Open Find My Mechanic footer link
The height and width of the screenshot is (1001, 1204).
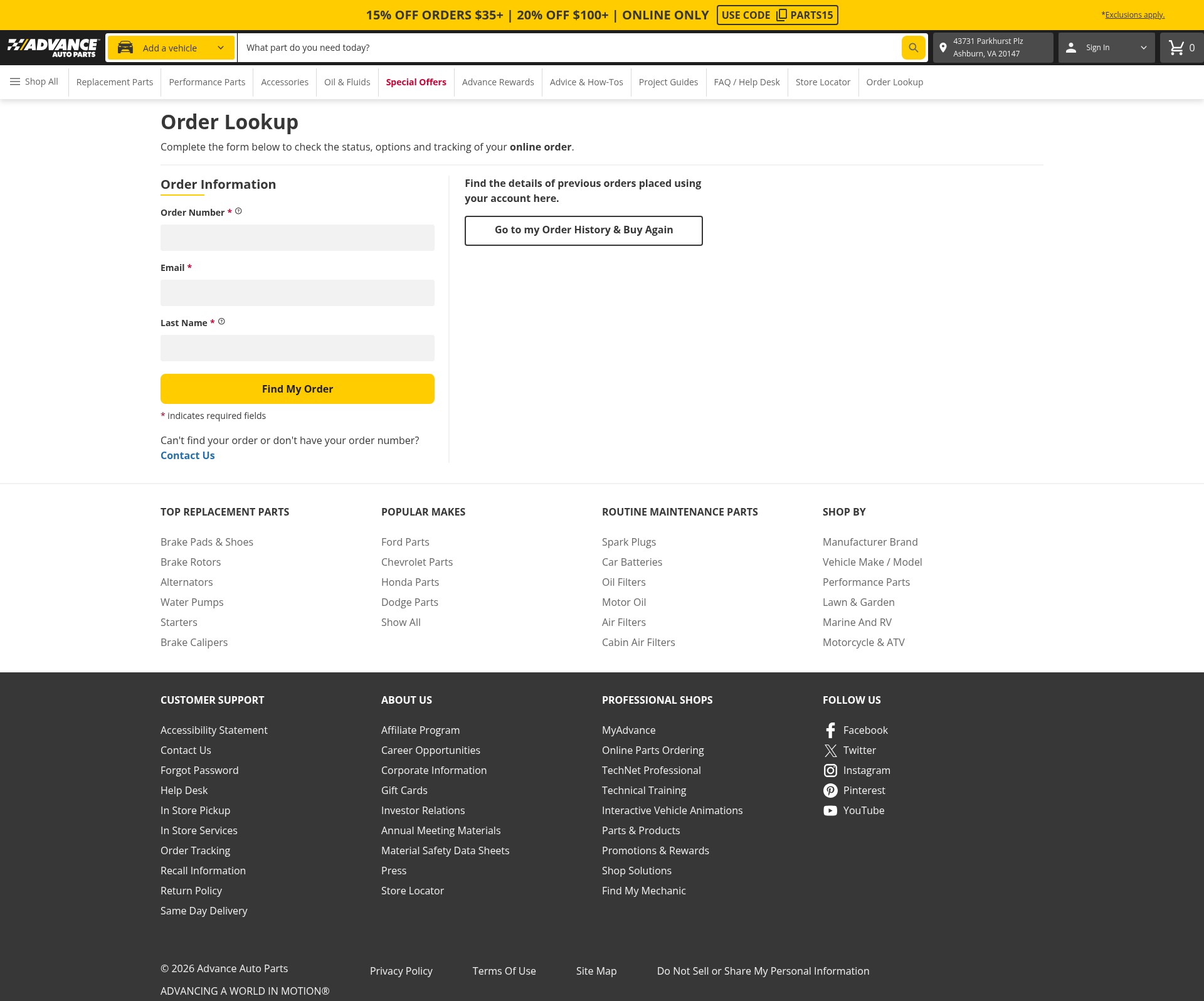point(644,891)
